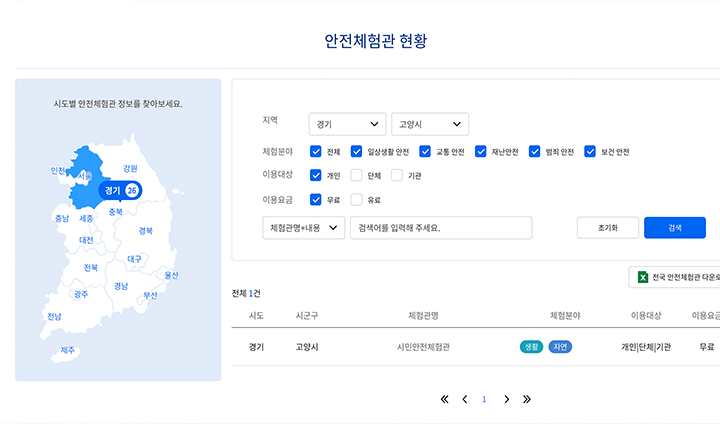Select 강원 on the map

pyautogui.click(x=130, y=169)
